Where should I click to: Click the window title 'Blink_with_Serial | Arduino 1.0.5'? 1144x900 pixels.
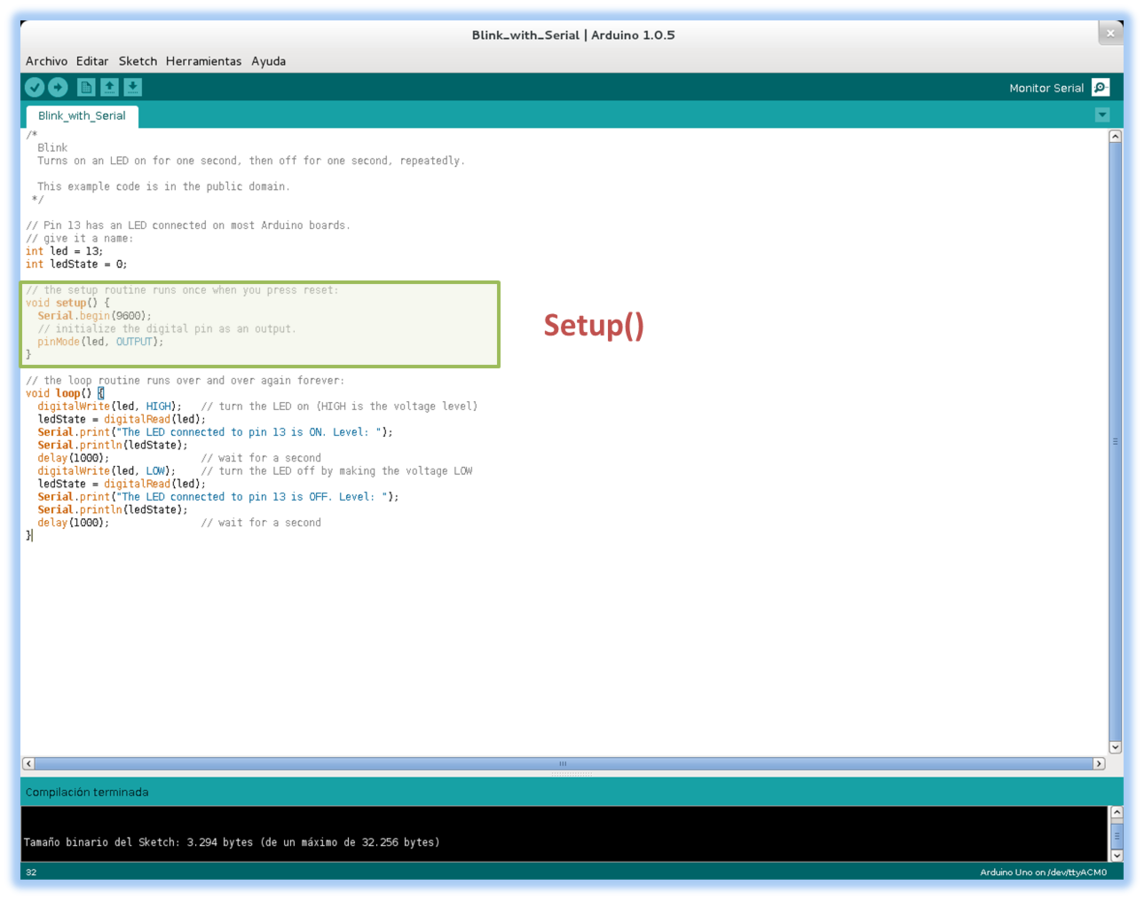tap(573, 35)
